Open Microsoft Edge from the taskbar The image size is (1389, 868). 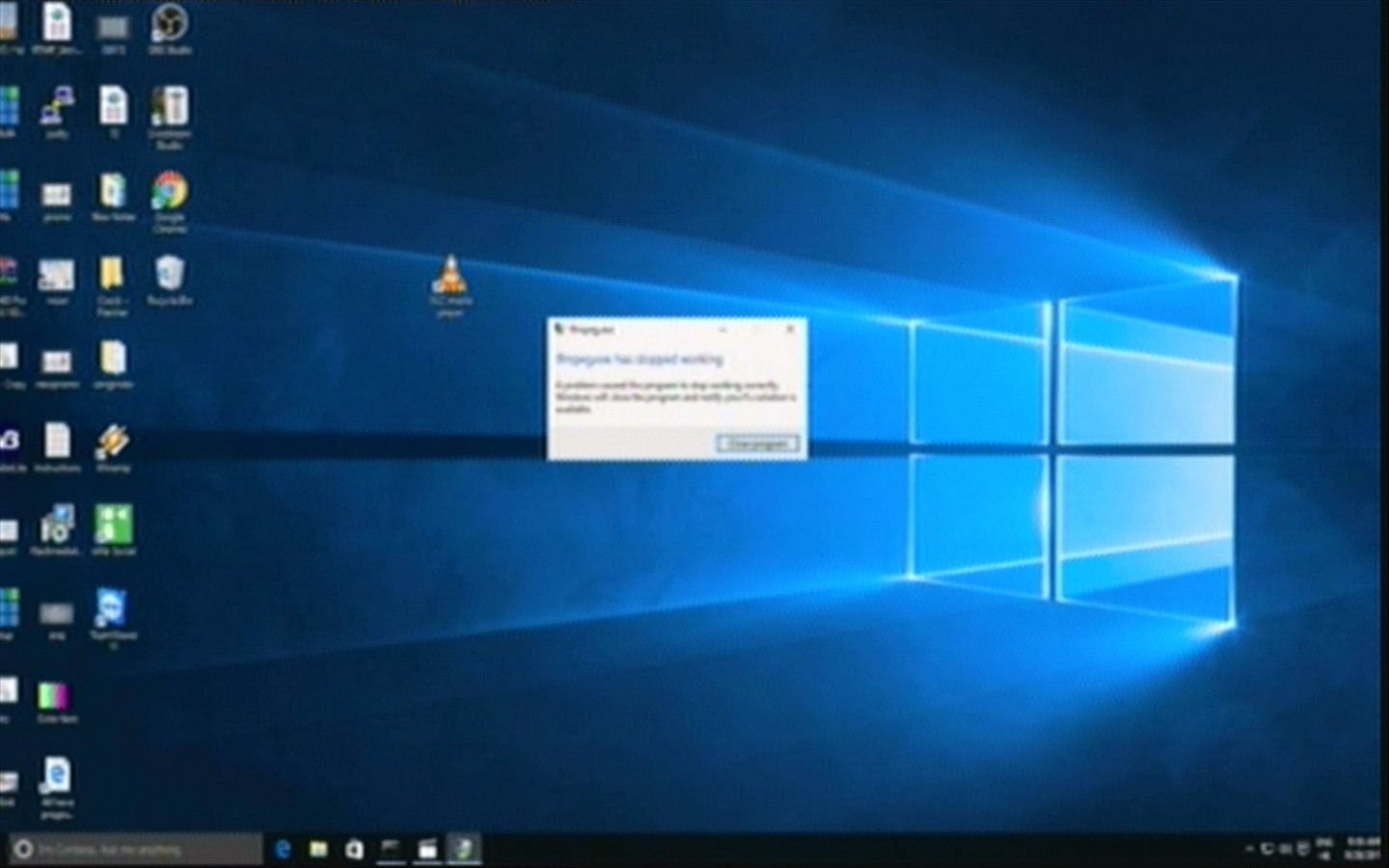283,849
